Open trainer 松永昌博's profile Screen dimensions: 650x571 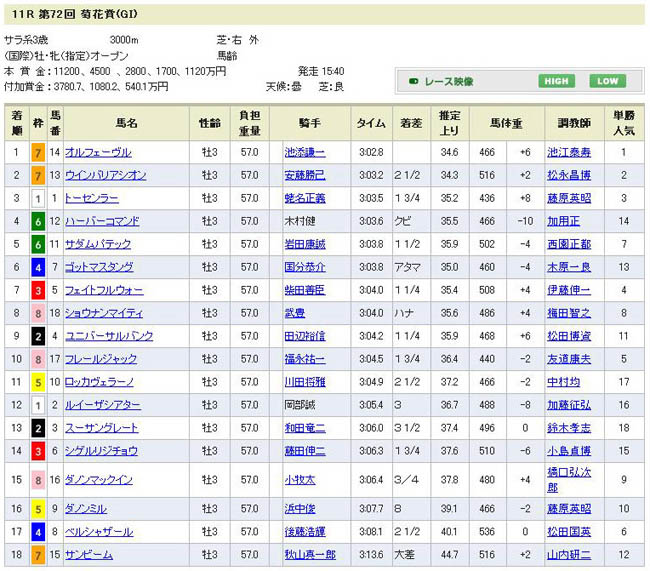[570, 175]
